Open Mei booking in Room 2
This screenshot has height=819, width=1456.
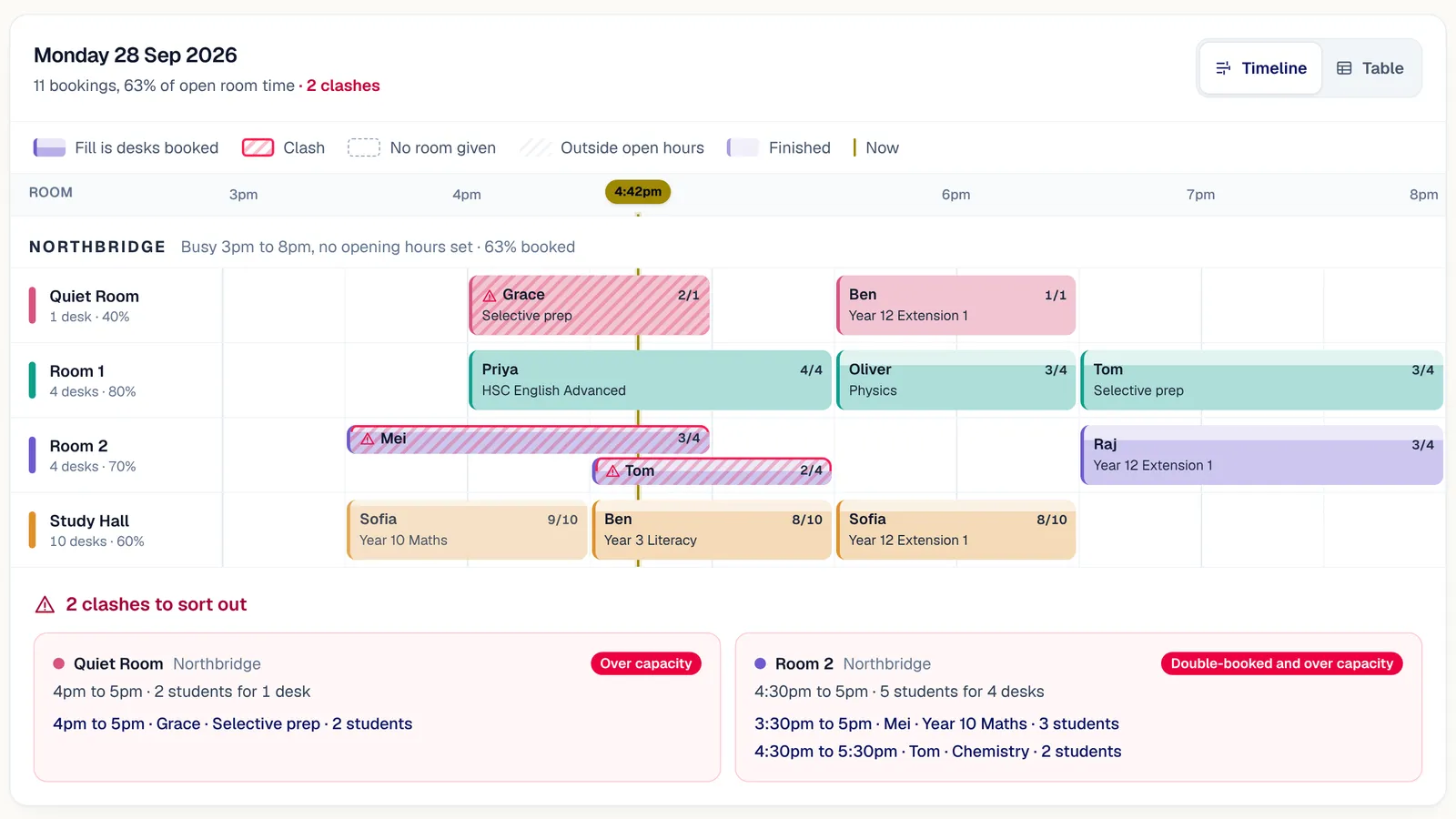click(x=528, y=439)
